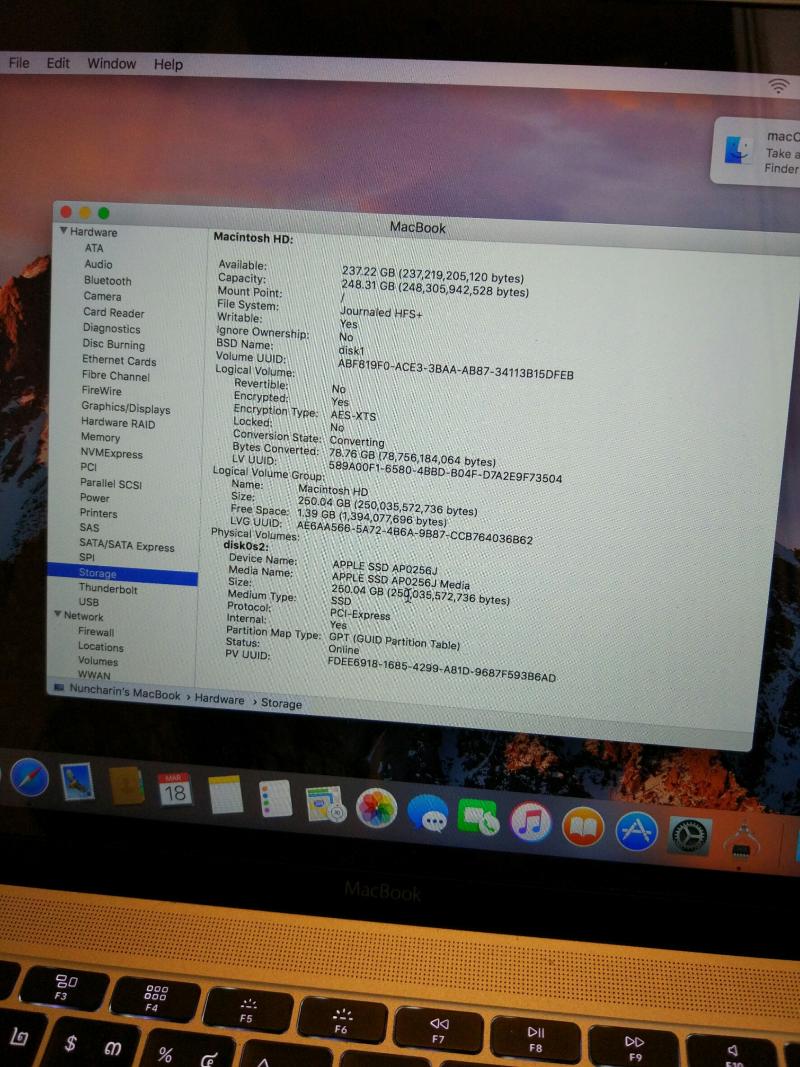Launch iTunes from the Dock
The image size is (800, 1067).
[531, 822]
